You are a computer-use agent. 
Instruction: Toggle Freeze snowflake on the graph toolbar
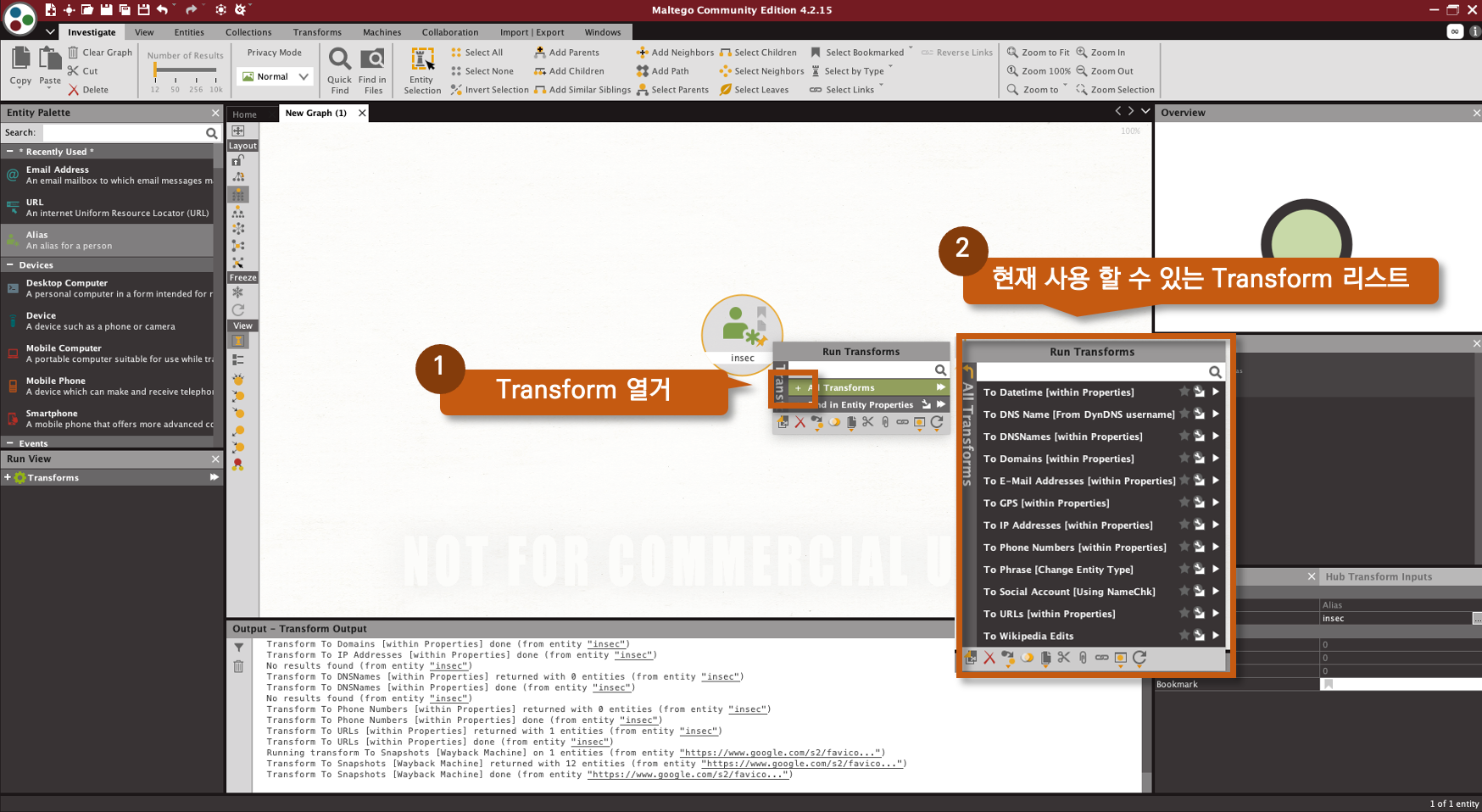(238, 292)
